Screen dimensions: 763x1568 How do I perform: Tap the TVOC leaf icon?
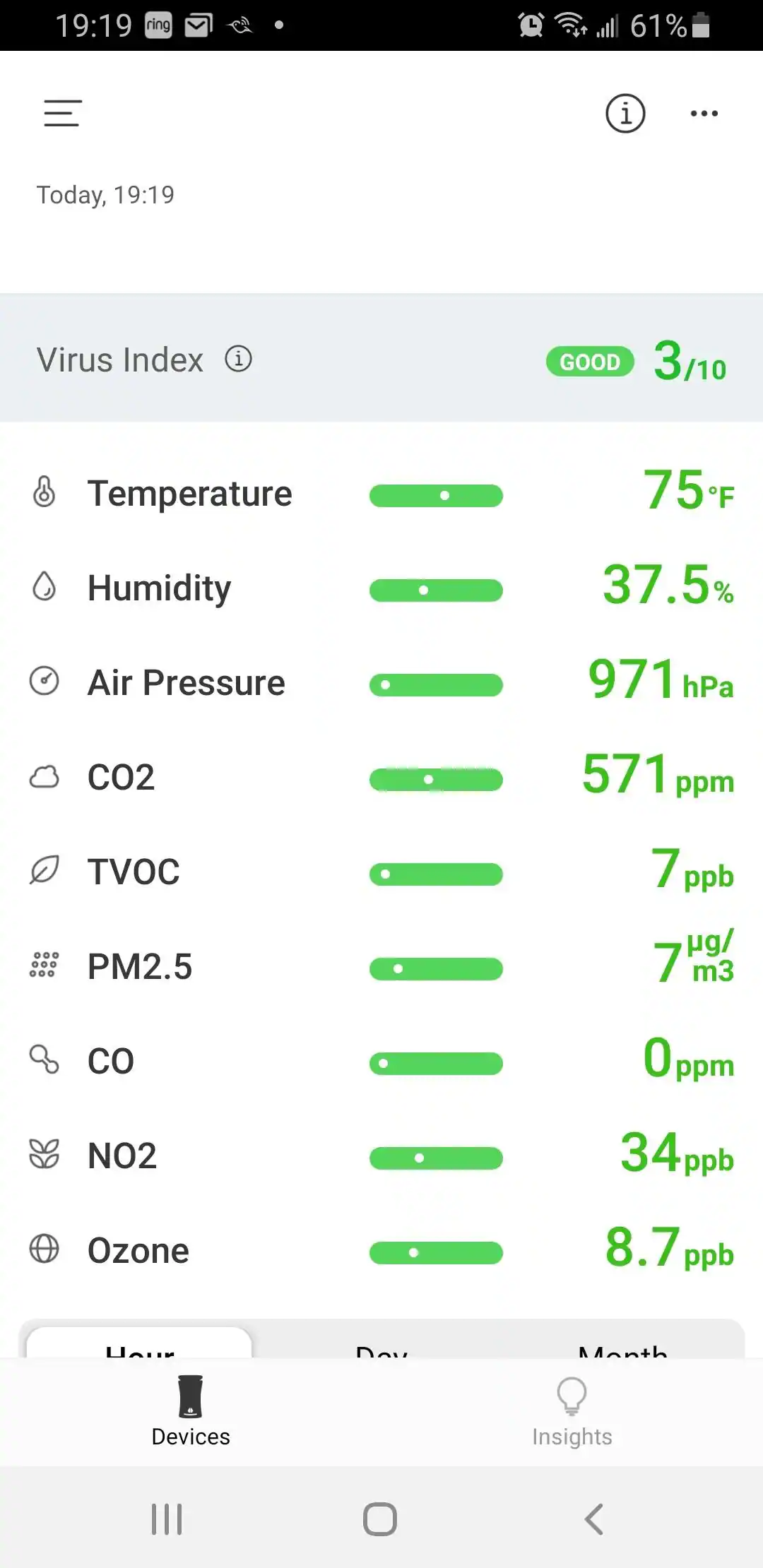click(44, 871)
